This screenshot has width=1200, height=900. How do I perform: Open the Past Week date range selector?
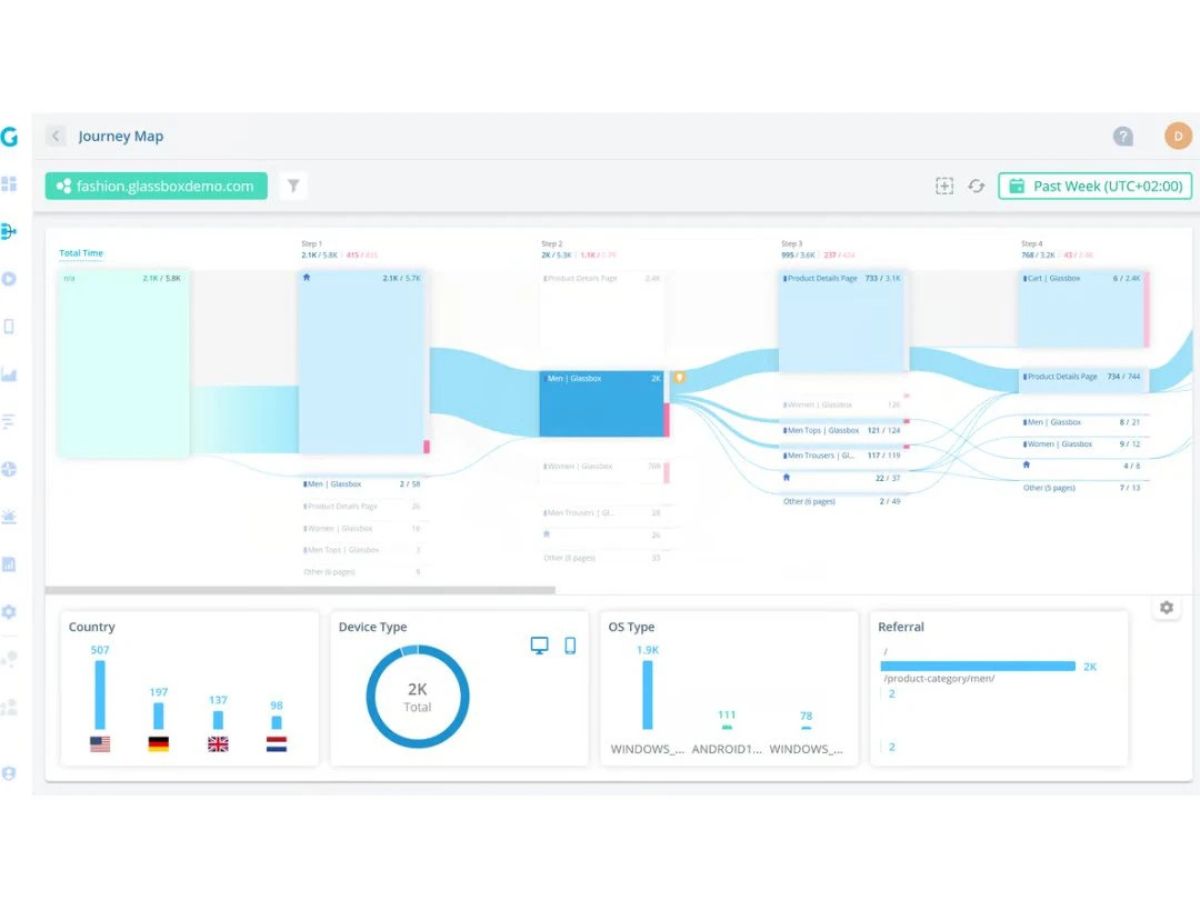(1095, 186)
